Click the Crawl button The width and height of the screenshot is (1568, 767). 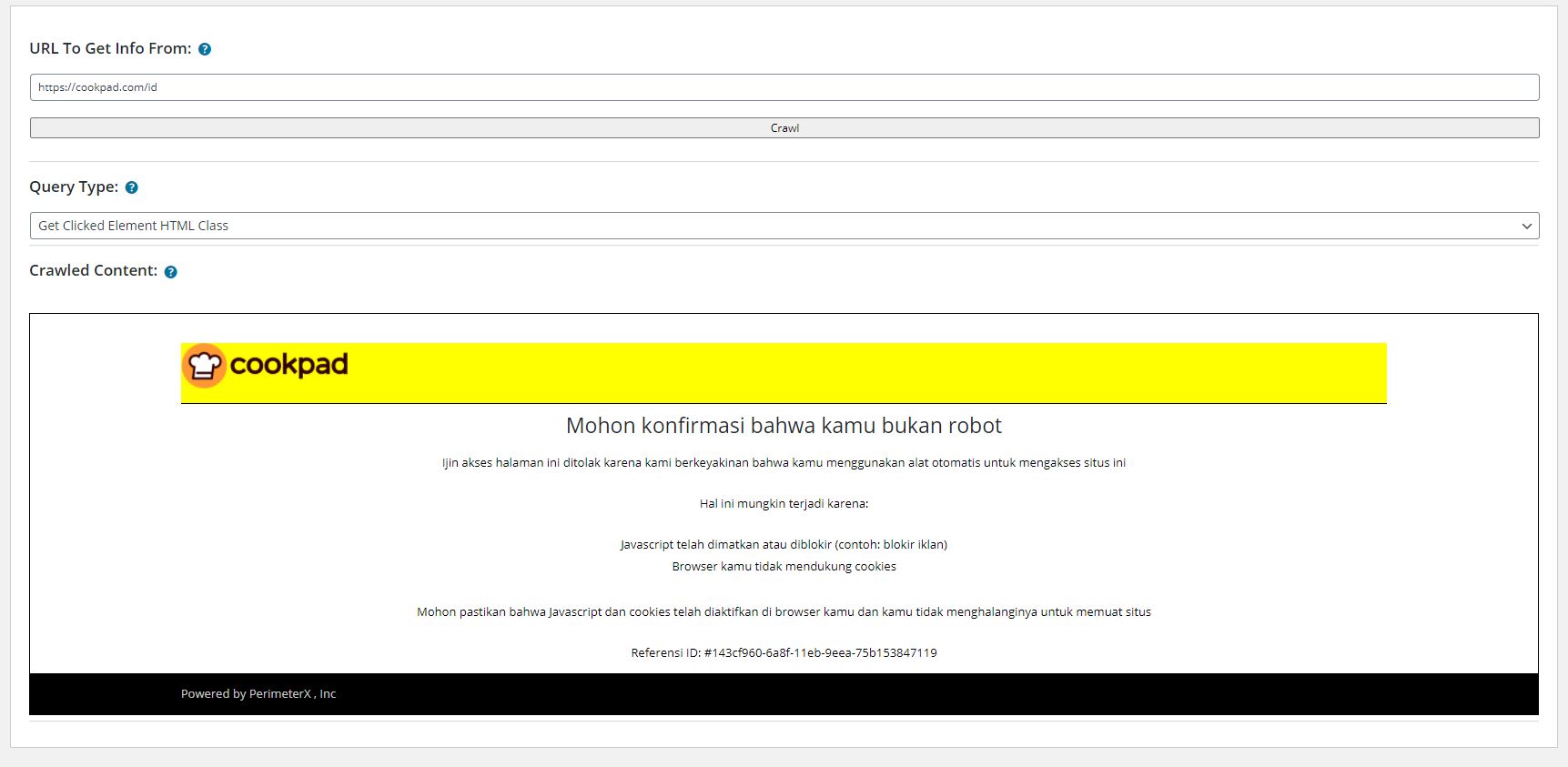coord(784,128)
